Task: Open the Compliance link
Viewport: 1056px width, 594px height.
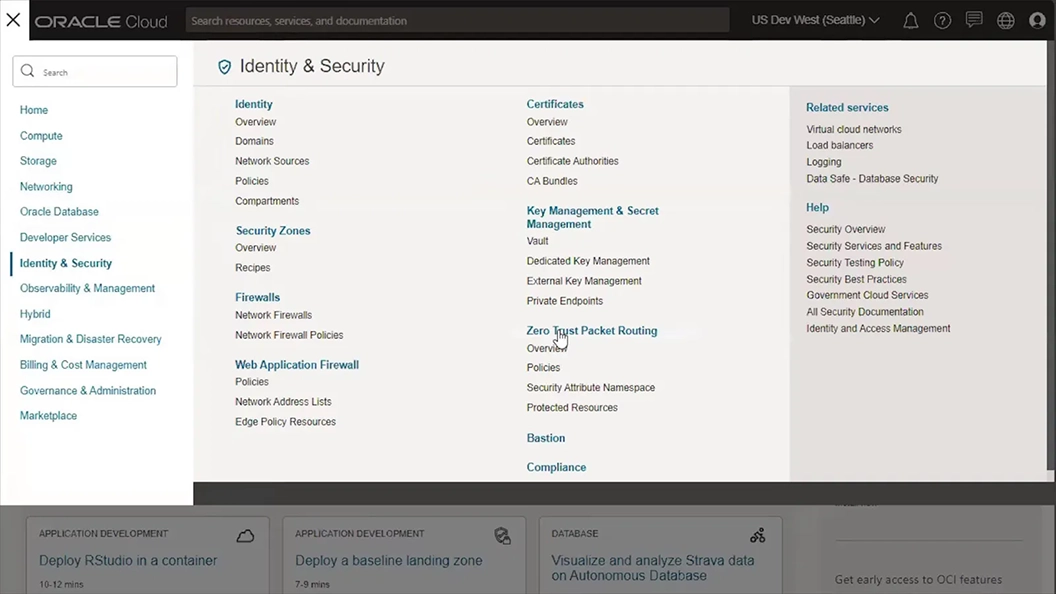Action: click(x=556, y=467)
